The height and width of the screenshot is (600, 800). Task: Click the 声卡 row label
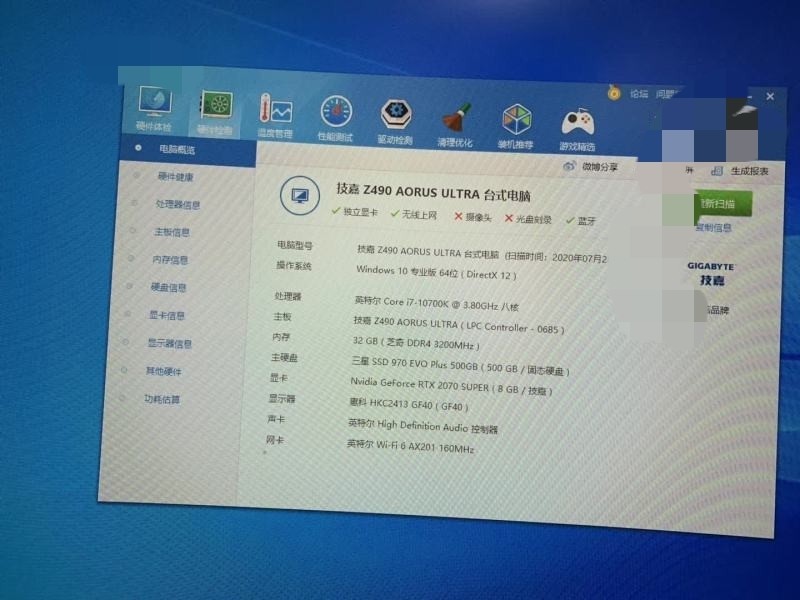click(276, 419)
